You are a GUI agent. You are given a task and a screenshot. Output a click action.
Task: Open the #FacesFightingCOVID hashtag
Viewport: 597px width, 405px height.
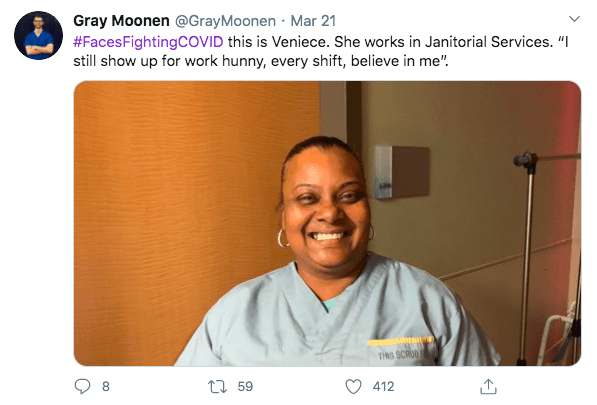[x=148, y=41]
